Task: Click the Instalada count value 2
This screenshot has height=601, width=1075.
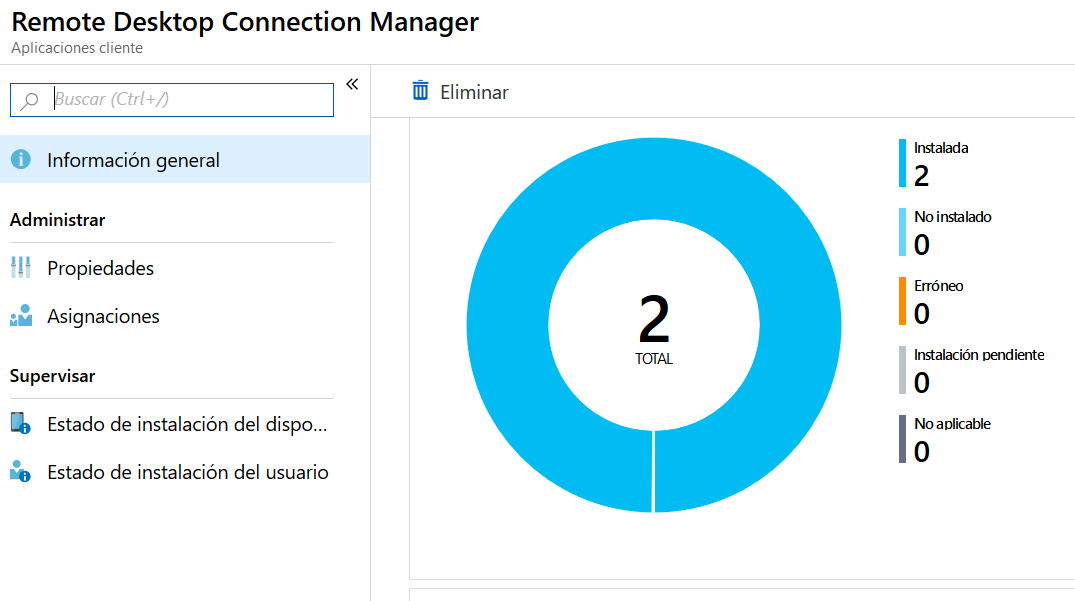Action: click(921, 176)
